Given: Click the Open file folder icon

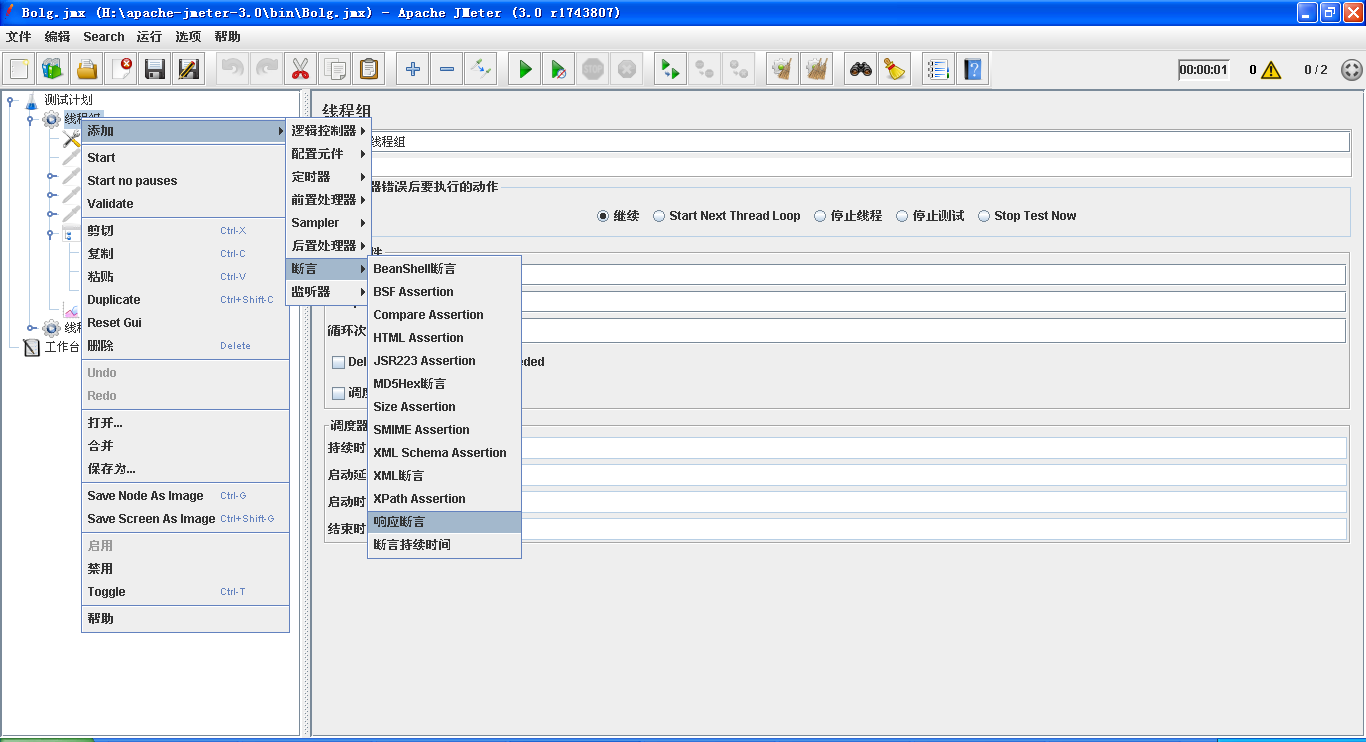Looking at the screenshot, I should (87, 69).
